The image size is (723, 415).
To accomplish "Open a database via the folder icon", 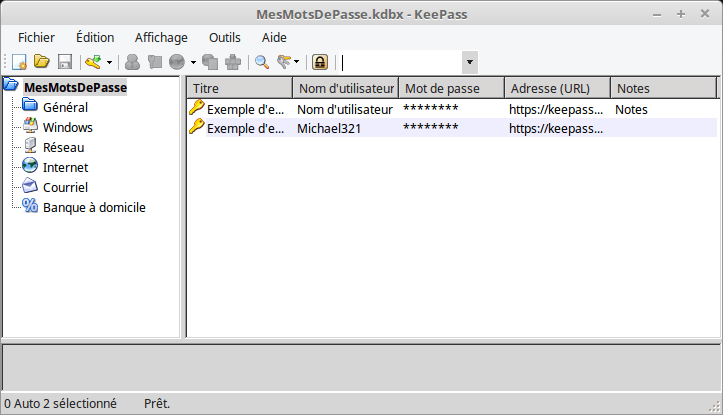I will click(41, 61).
